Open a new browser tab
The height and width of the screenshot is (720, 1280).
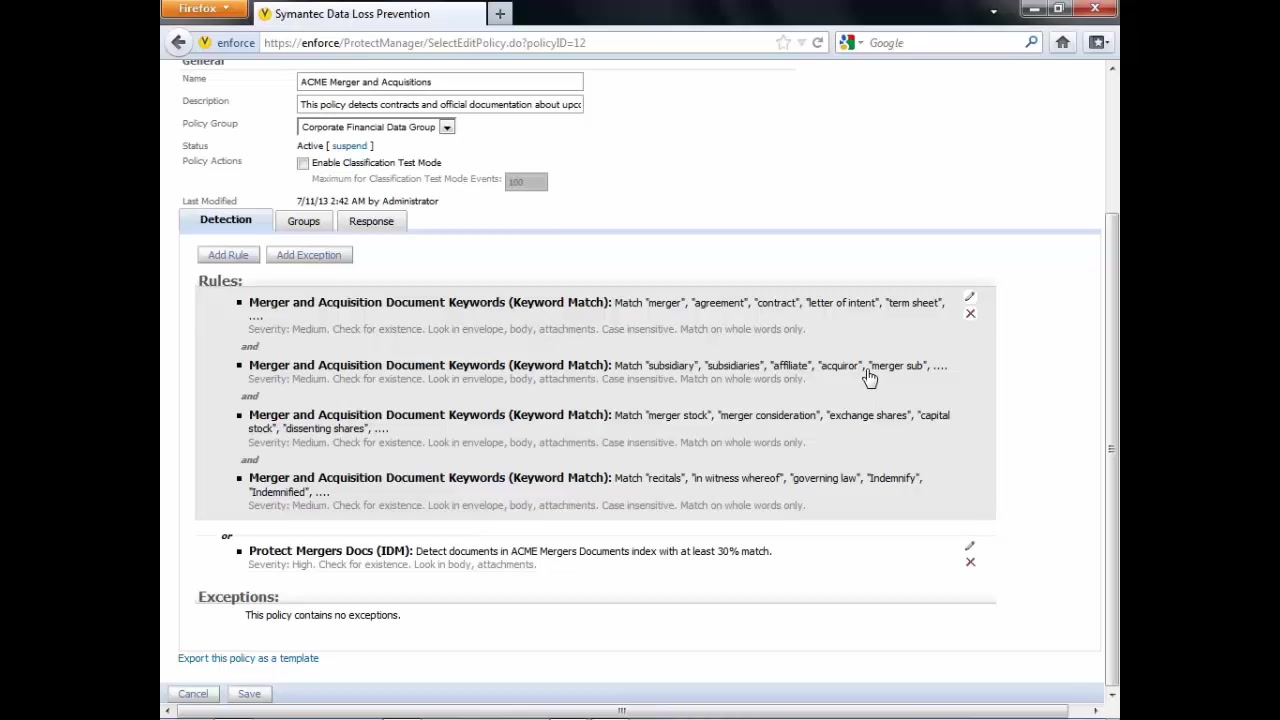[500, 14]
